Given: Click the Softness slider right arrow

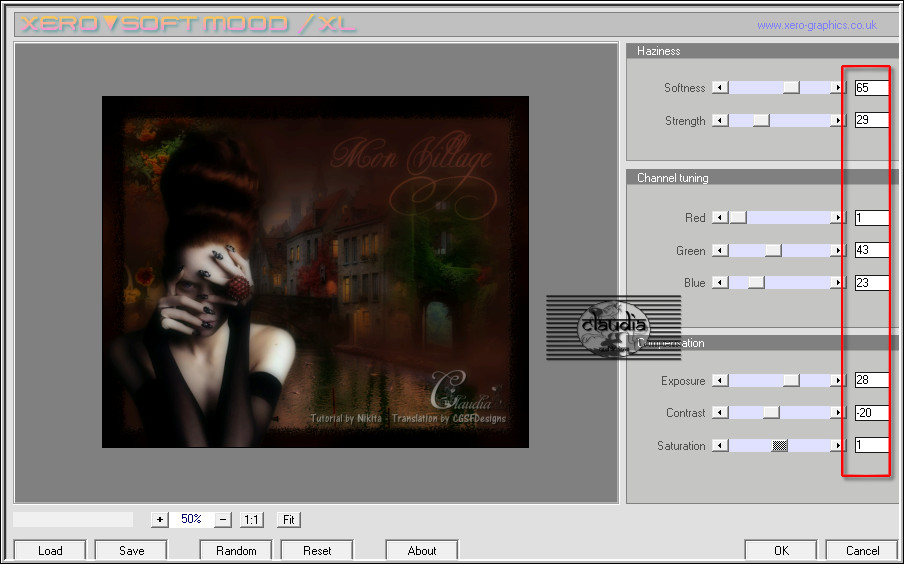Looking at the screenshot, I should click(x=837, y=88).
